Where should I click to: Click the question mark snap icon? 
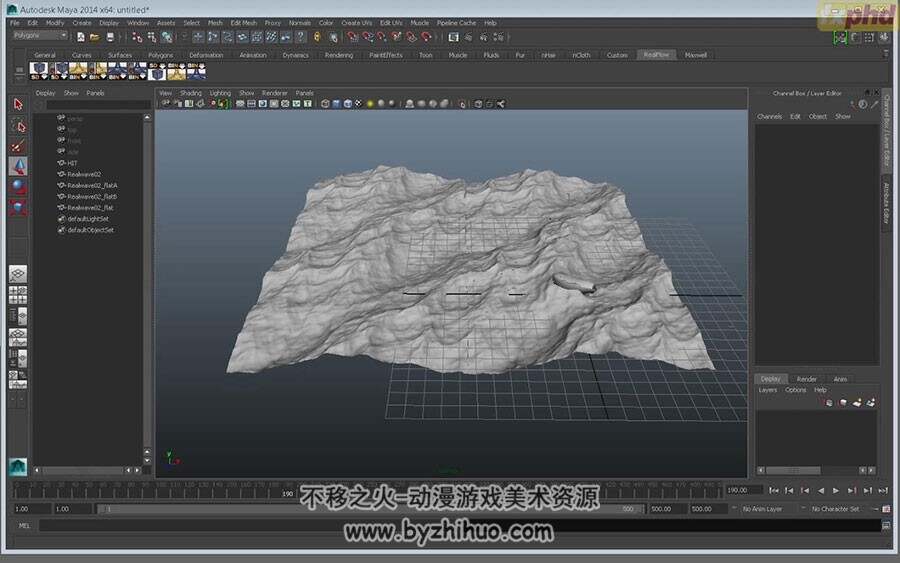(x=300, y=37)
